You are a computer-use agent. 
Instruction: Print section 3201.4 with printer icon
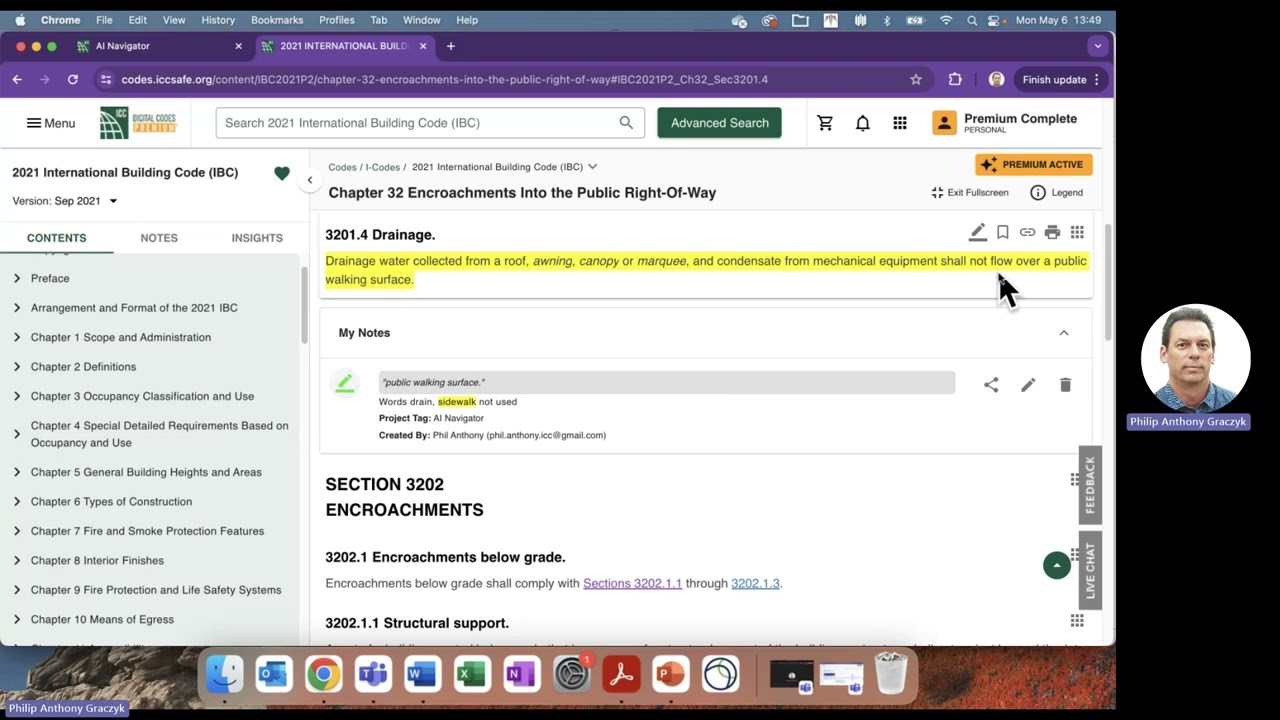pos(1052,232)
